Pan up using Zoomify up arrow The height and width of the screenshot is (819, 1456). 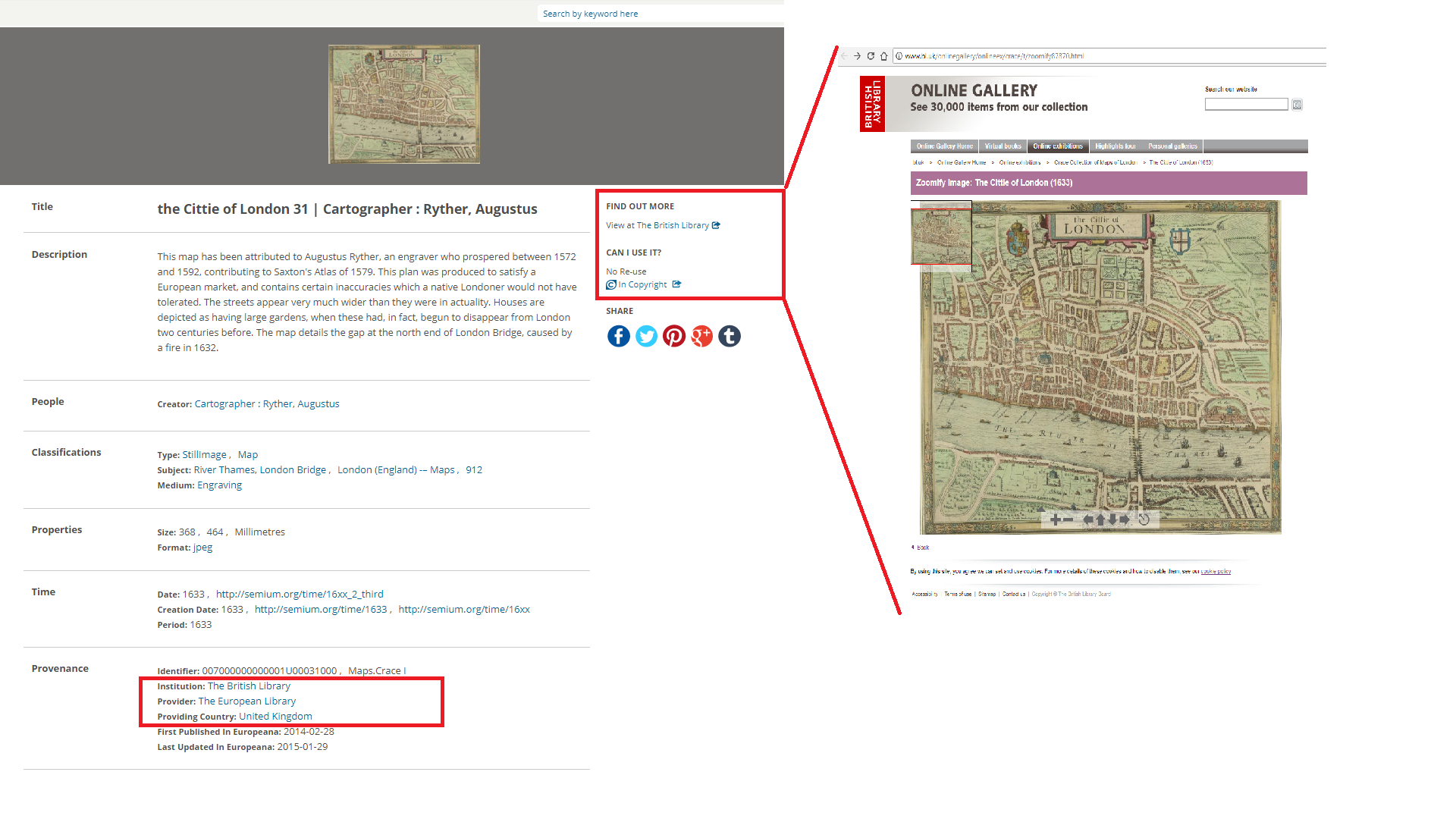tap(1100, 519)
